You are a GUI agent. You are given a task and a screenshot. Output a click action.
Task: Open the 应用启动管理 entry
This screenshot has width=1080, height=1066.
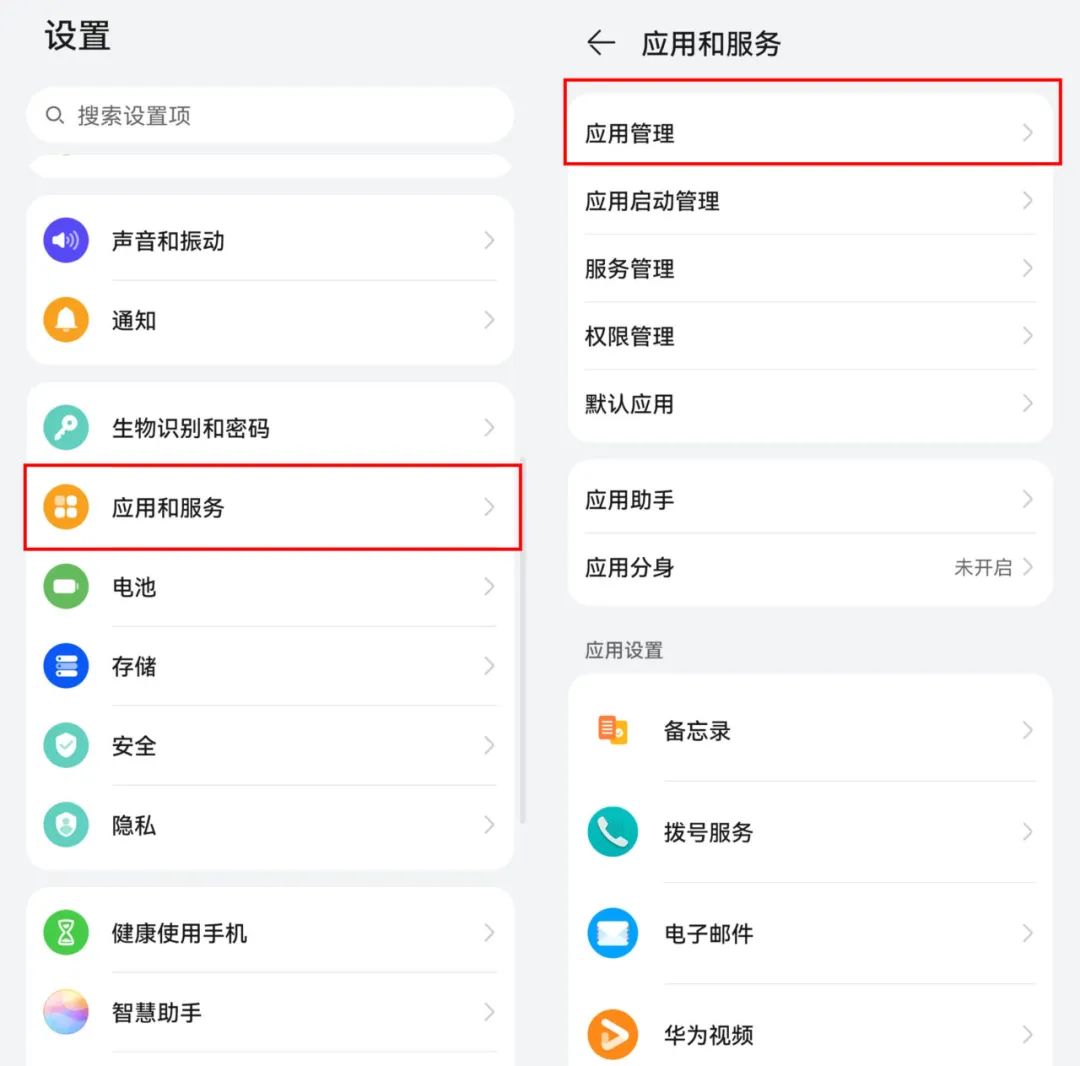click(x=810, y=201)
